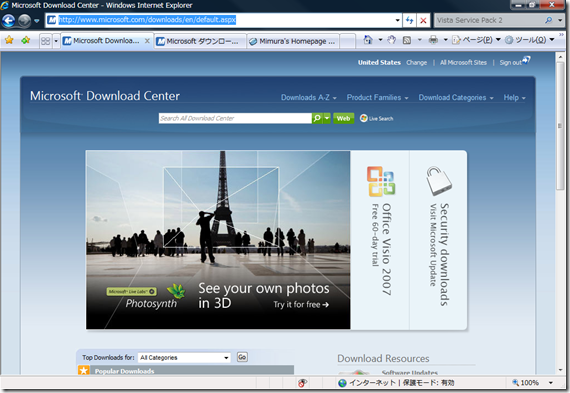This screenshot has width=570, height=393.
Task: Open recent pages dropdown next to Forward
Action: 36,21
